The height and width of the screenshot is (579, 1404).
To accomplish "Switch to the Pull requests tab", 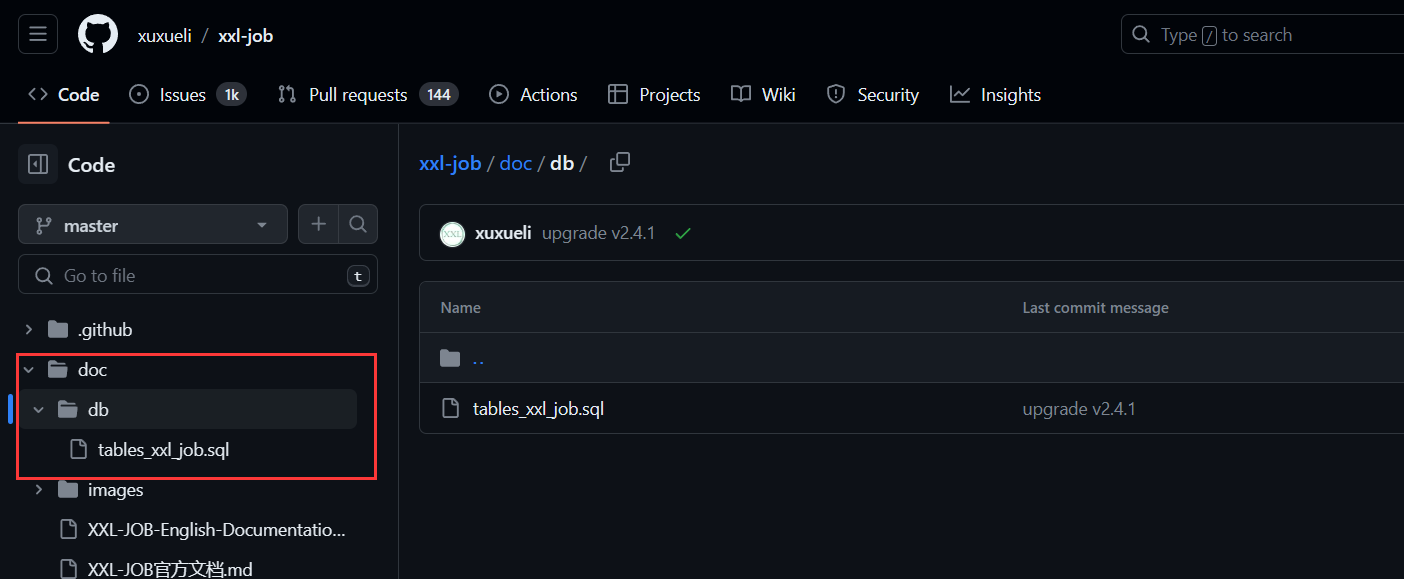I will (x=368, y=95).
